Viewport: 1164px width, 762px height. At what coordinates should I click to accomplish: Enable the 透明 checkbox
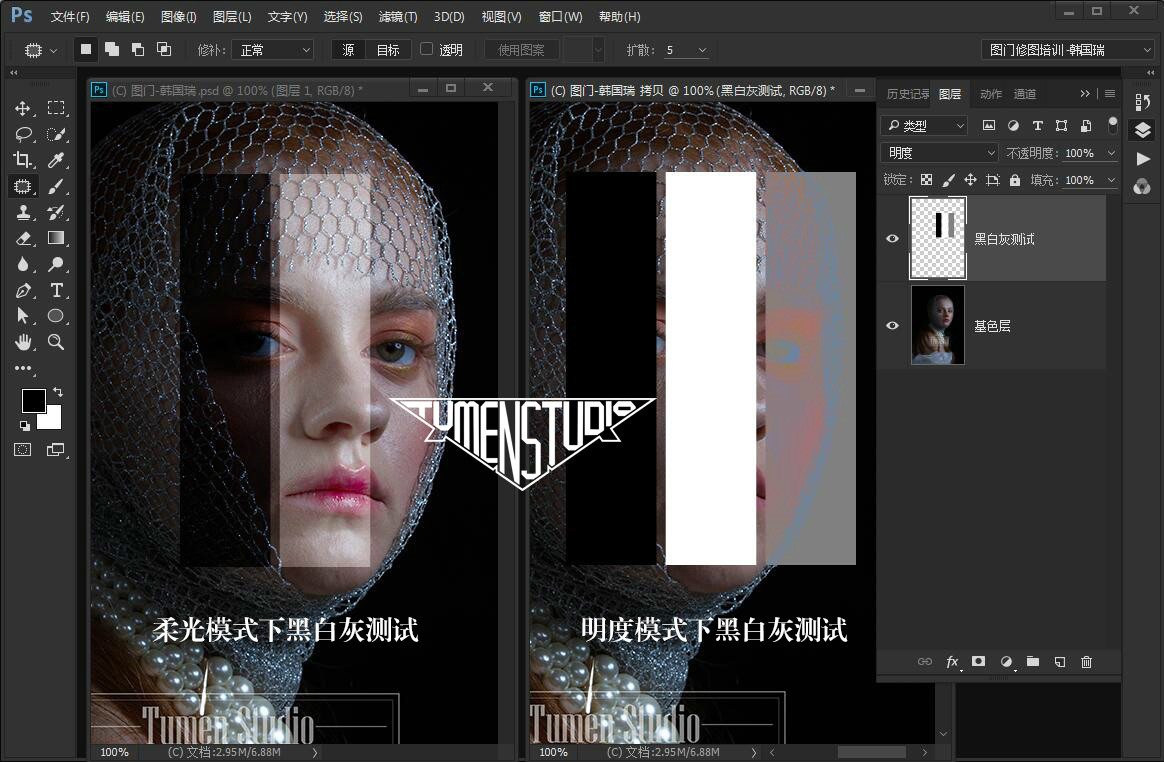click(x=426, y=49)
